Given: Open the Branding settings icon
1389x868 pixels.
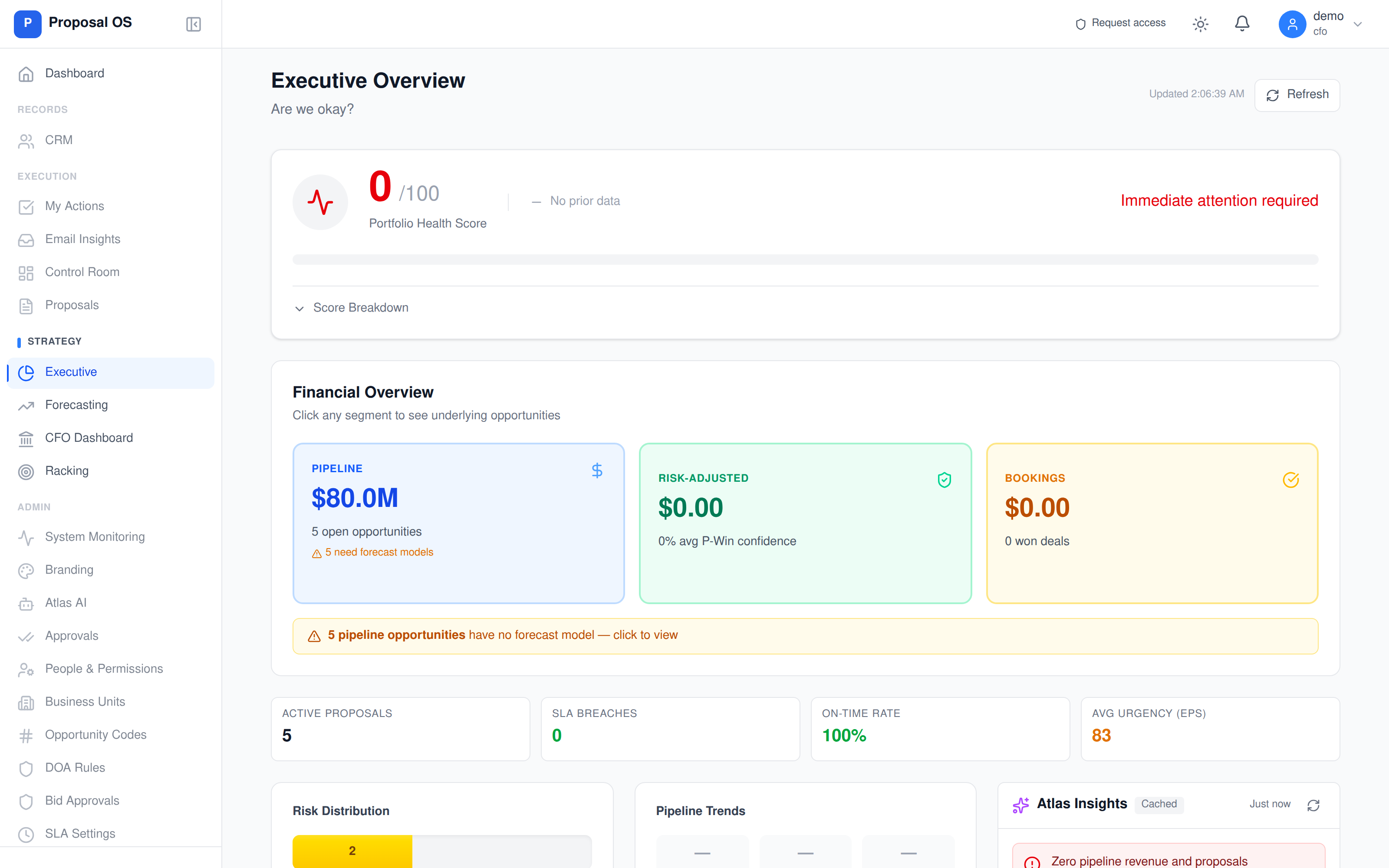Looking at the screenshot, I should (x=26, y=570).
